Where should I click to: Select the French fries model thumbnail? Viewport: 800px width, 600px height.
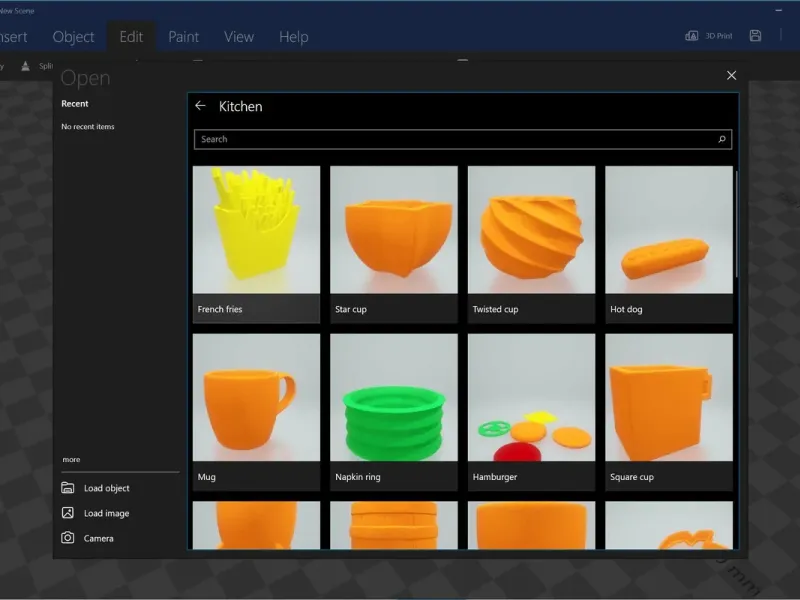coord(256,230)
